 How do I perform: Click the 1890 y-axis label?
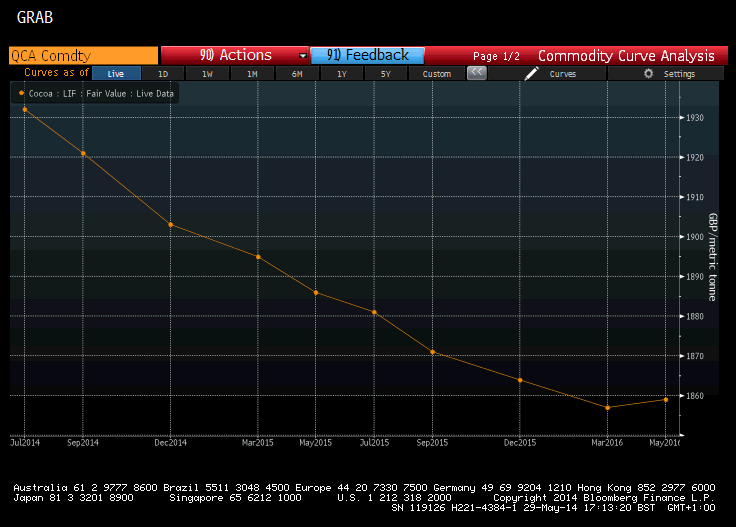[695, 277]
